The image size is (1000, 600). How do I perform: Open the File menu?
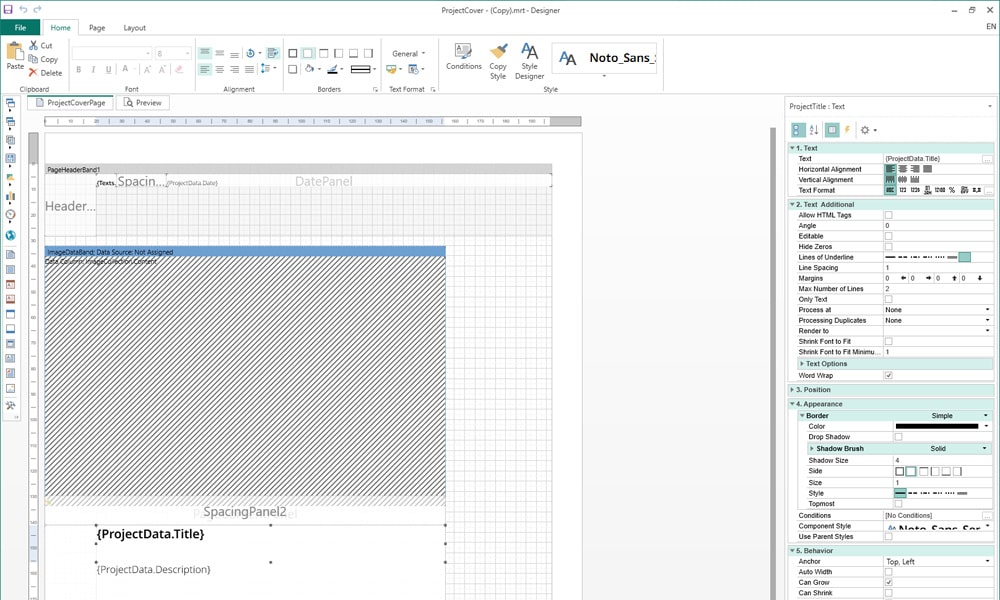coord(20,28)
